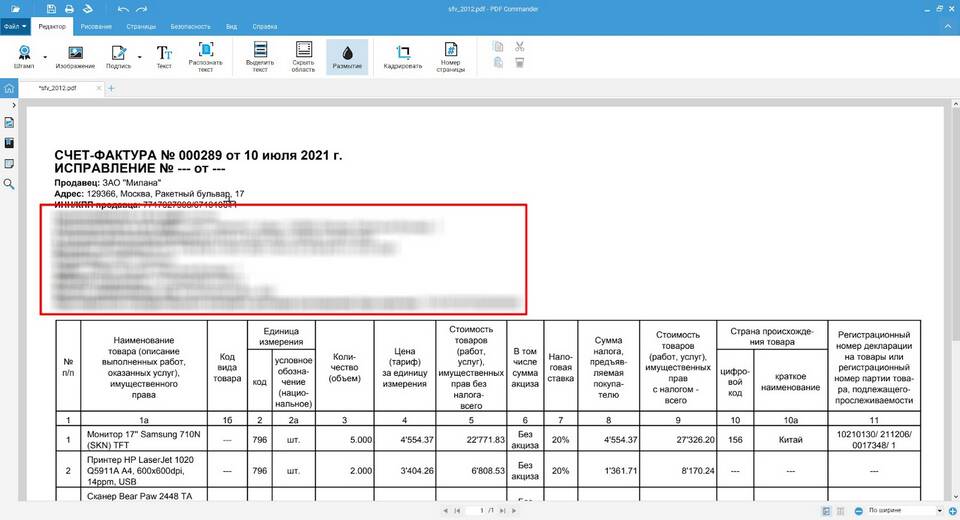Click the Распознать текст OCR tool
This screenshot has height=520, width=960.
click(x=206, y=57)
